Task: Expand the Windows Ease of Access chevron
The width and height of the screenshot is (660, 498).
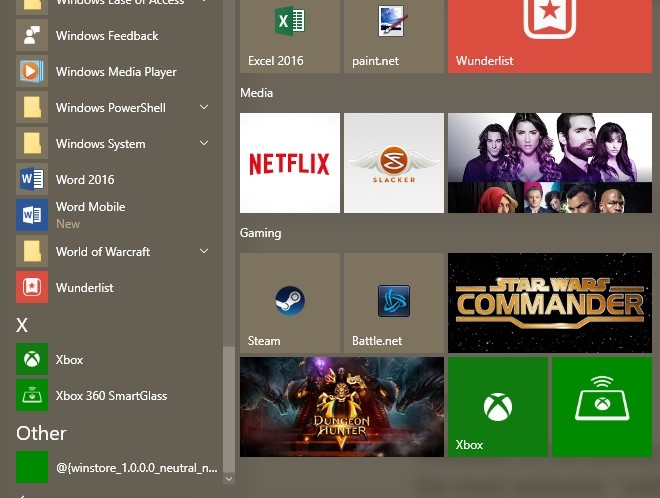Action: point(204,1)
